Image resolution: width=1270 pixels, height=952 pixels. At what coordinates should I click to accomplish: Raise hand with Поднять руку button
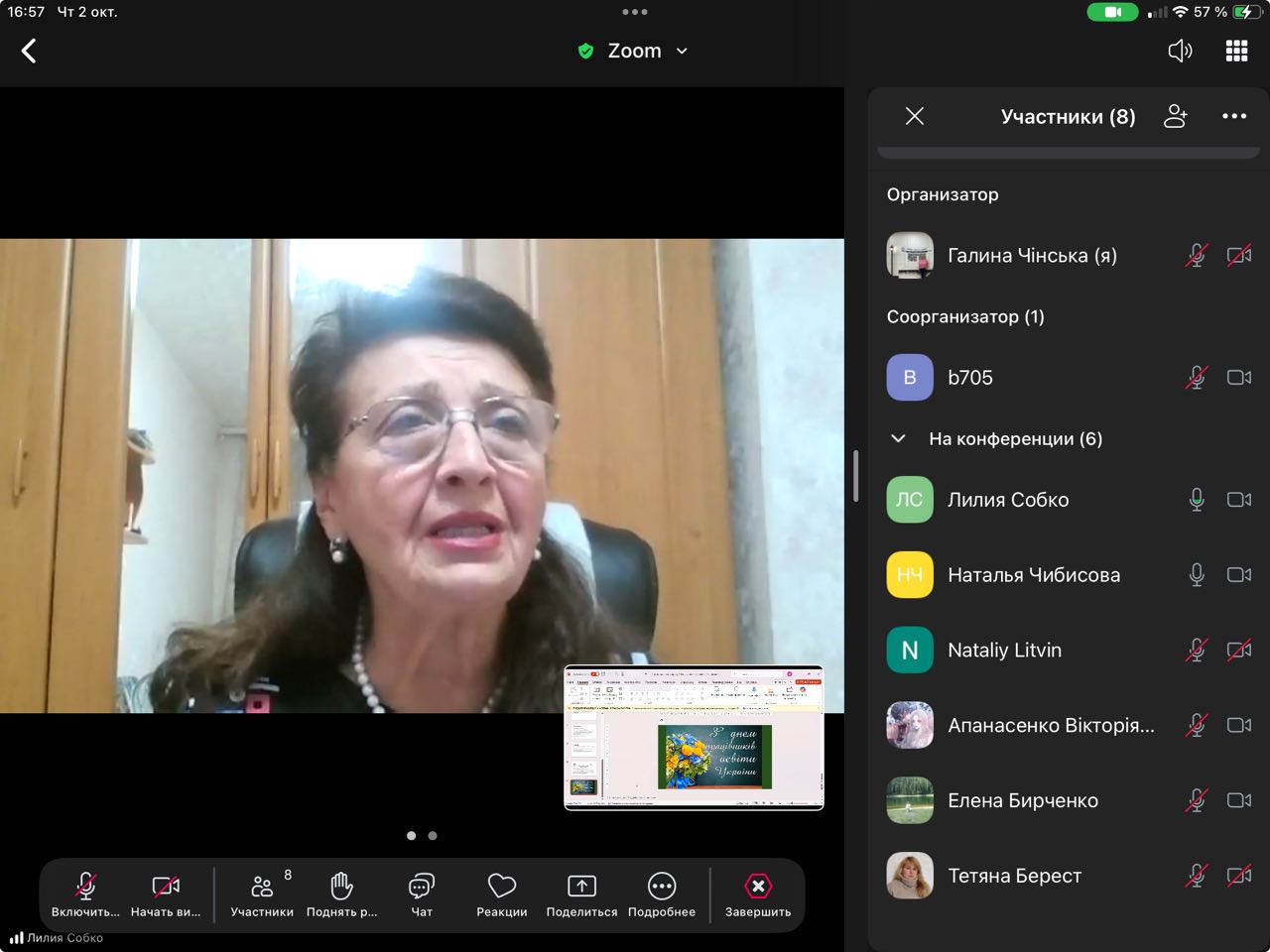341,893
